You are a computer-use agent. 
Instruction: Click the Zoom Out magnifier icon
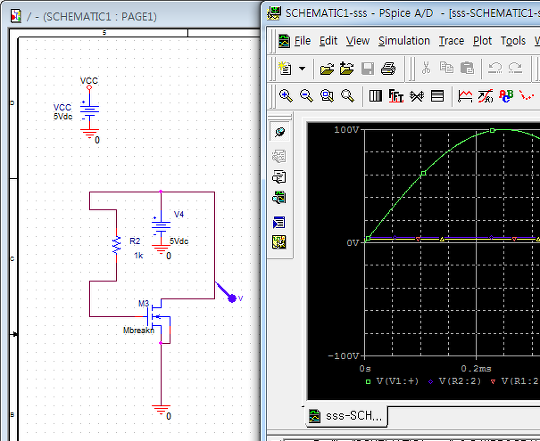click(x=307, y=96)
